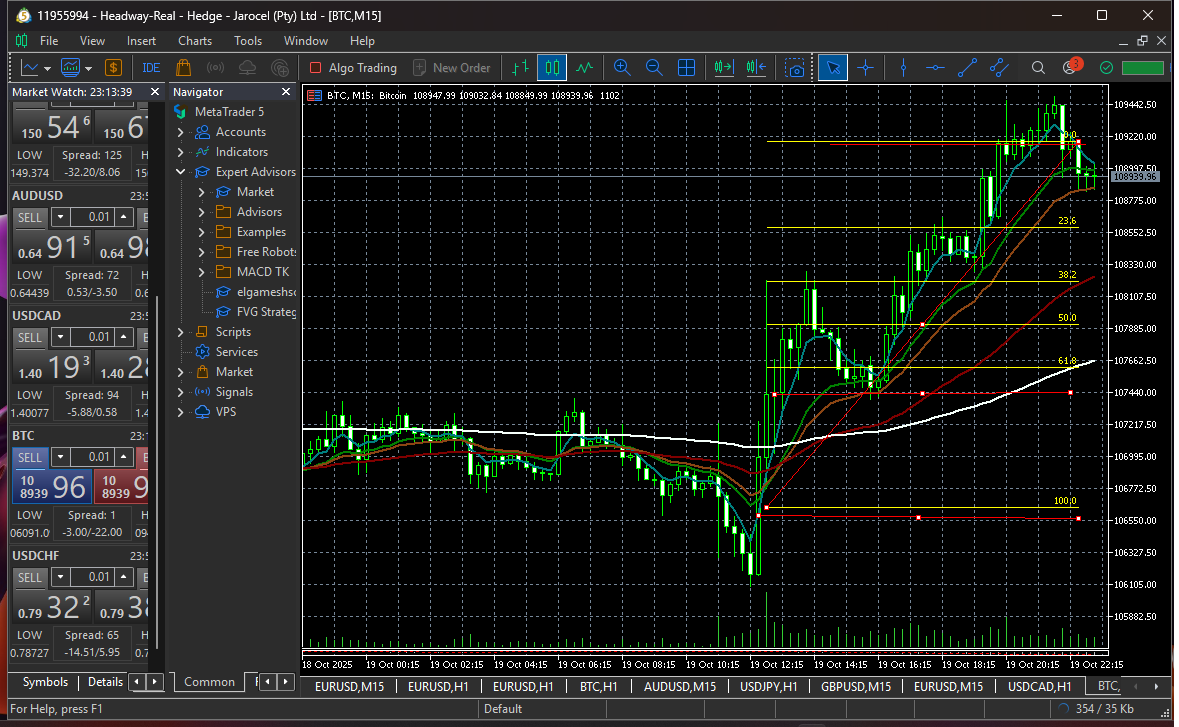This screenshot has height=727, width=1179.
Task: Select the cursor arrow tool
Action: pos(833,68)
